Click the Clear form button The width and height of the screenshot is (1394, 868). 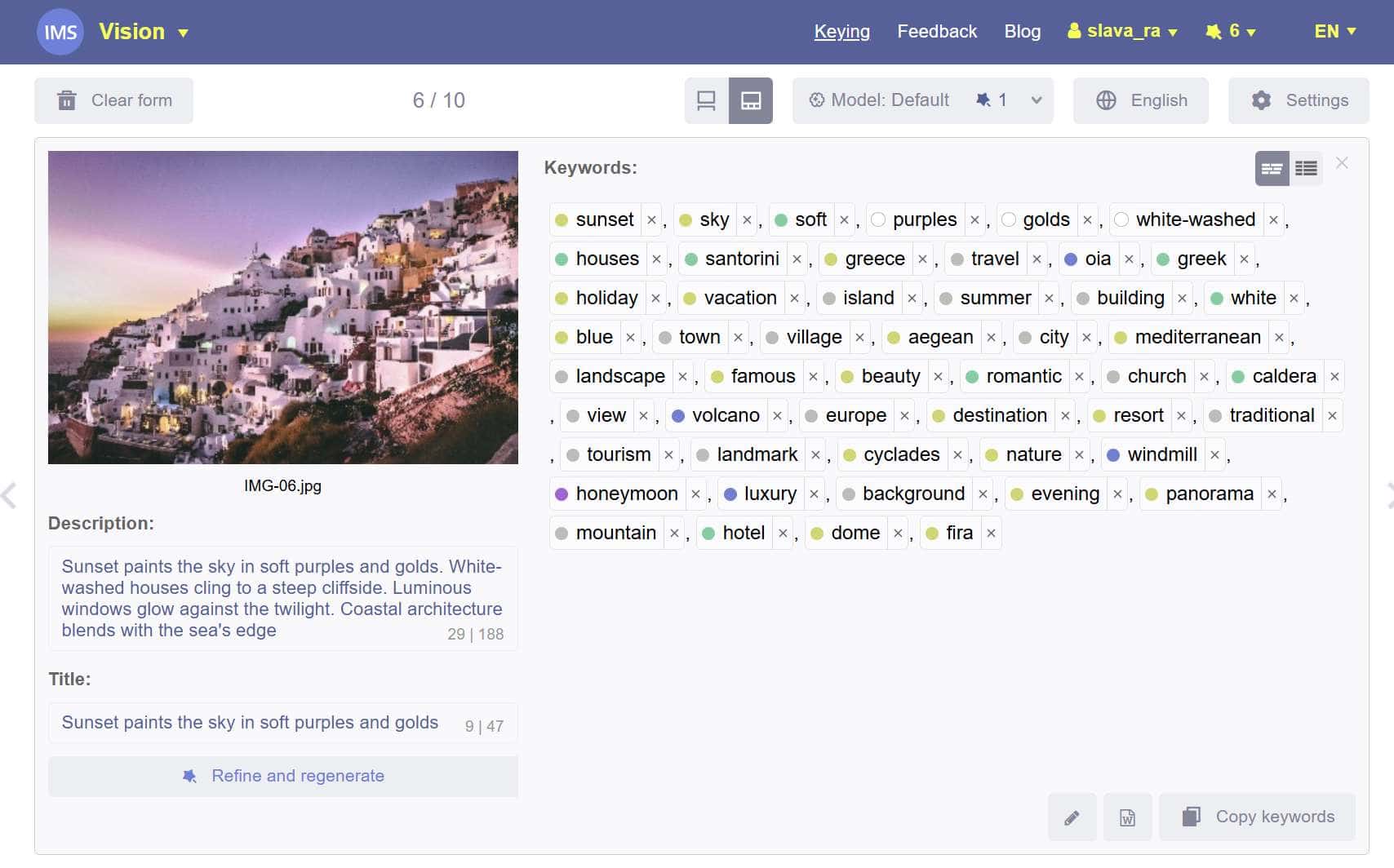pos(113,100)
